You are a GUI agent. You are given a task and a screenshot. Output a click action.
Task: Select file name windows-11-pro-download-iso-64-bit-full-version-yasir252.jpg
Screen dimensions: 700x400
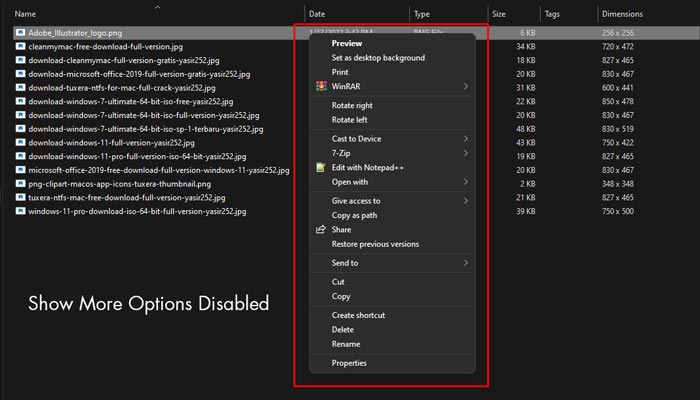click(x=137, y=211)
